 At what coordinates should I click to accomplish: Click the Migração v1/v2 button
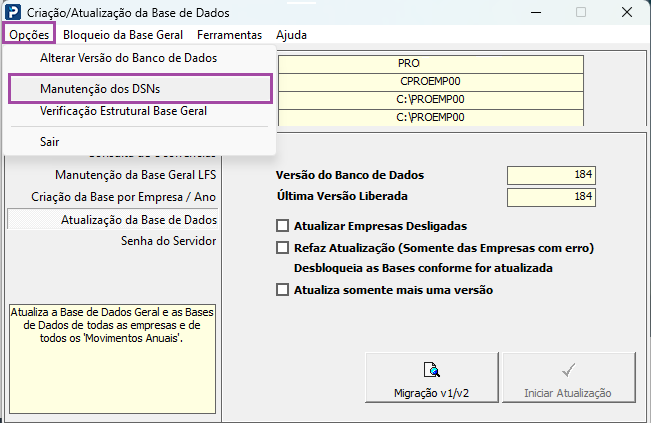432,378
